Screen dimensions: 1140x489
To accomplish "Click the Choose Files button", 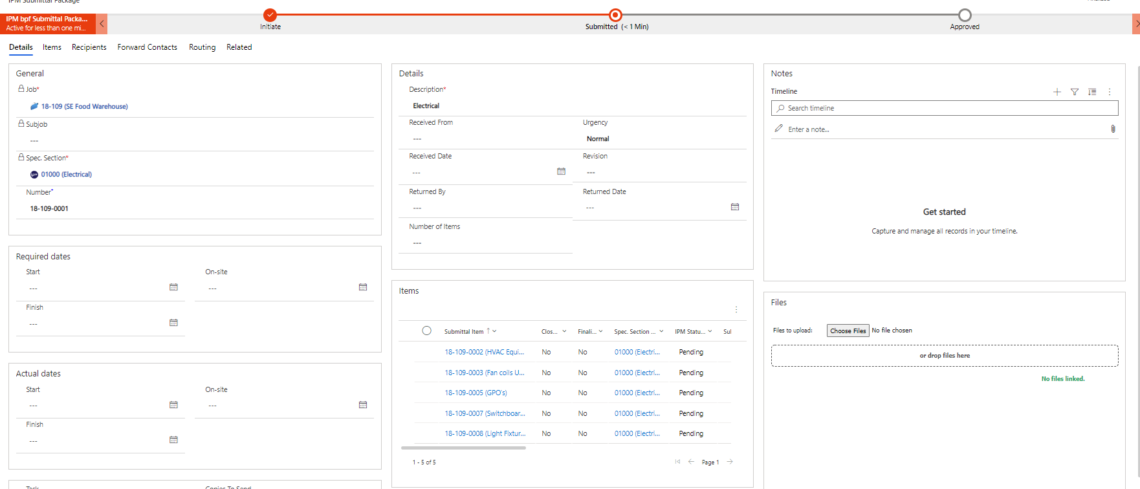I will [x=848, y=331].
